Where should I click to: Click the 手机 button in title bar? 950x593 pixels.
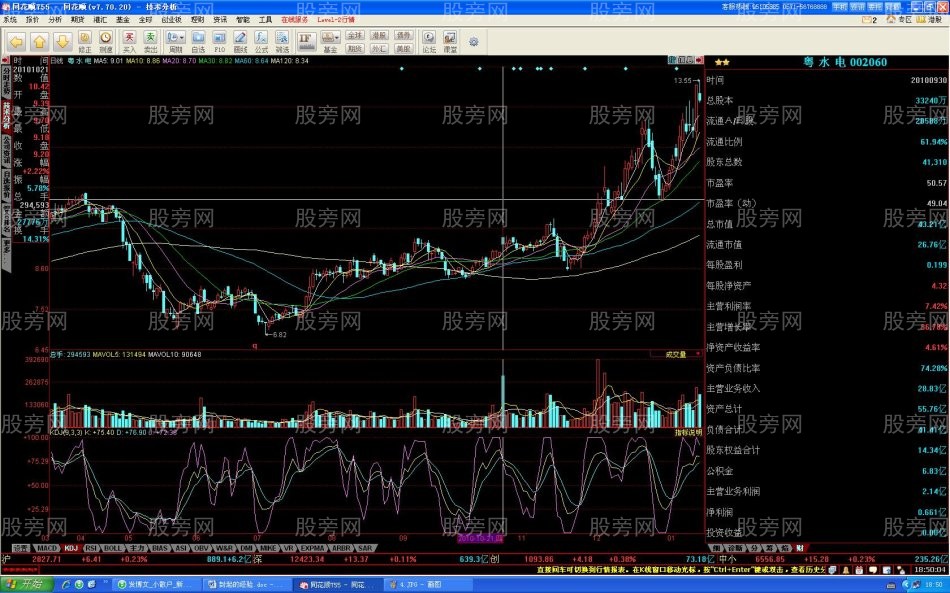[x=840, y=7]
